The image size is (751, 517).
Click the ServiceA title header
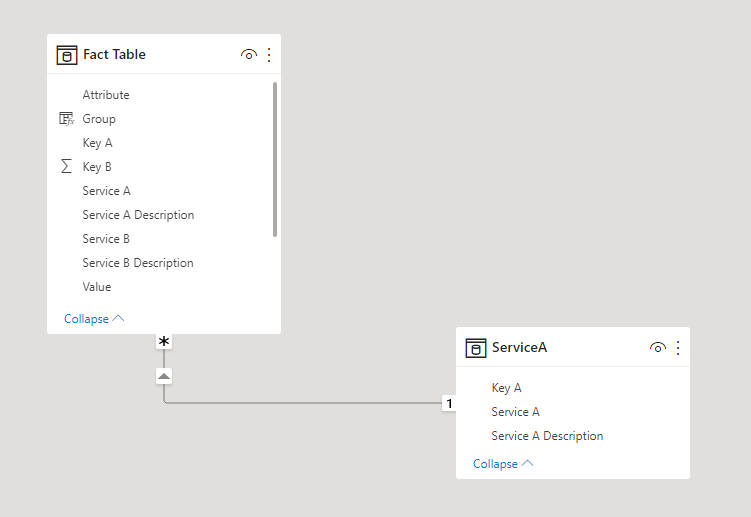519,347
